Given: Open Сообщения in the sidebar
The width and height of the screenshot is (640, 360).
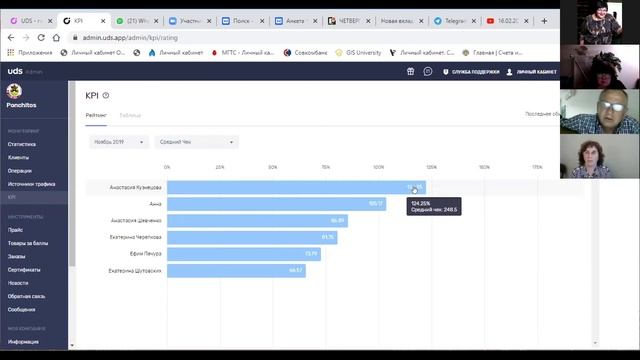Looking at the screenshot, I should pos(21,309).
